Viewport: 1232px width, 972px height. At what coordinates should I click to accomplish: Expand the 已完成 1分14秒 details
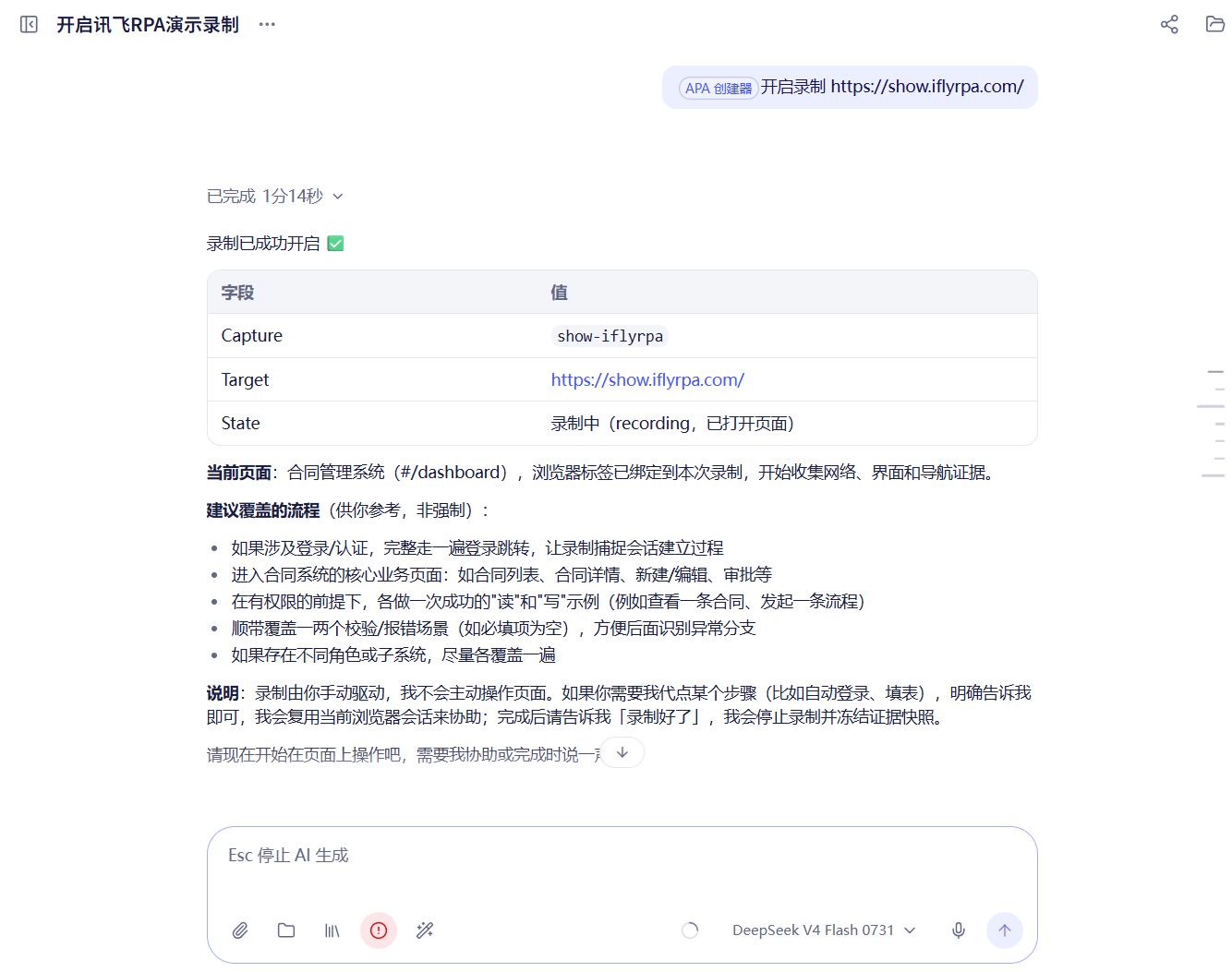click(x=275, y=196)
